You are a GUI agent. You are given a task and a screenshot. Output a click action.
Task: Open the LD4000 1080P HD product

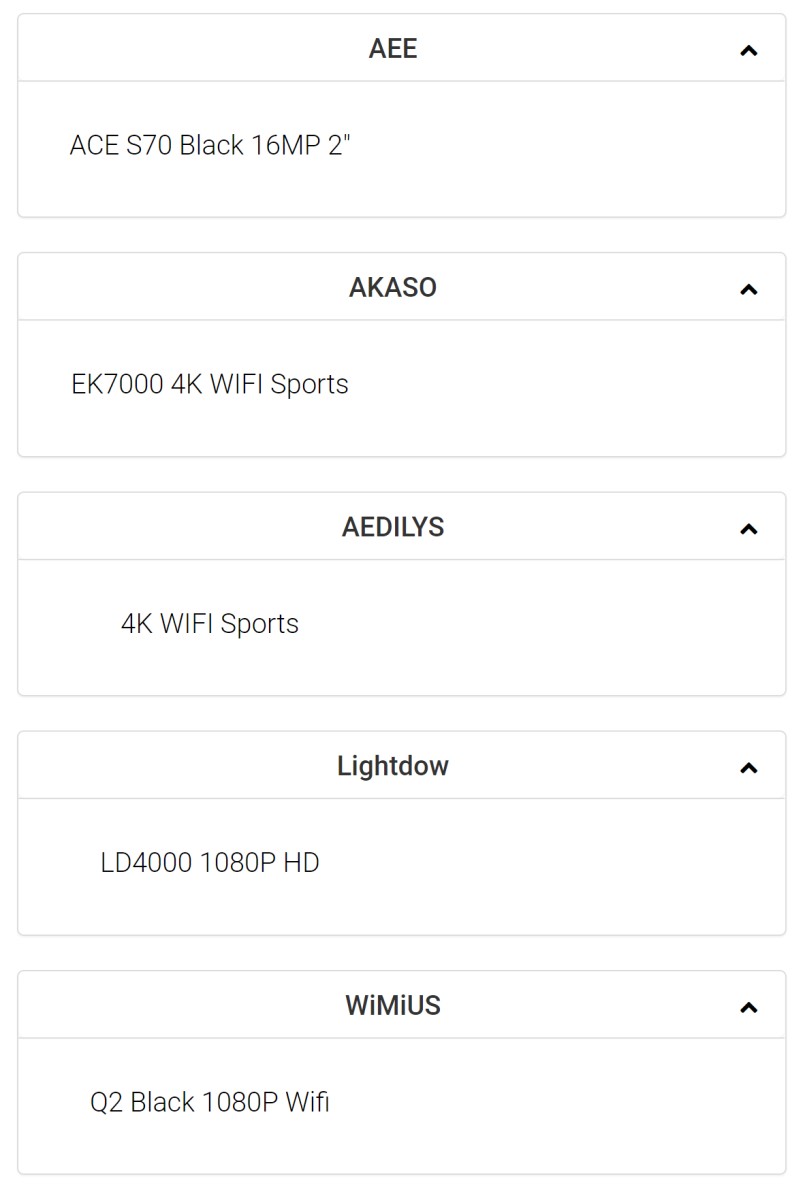[x=210, y=863]
